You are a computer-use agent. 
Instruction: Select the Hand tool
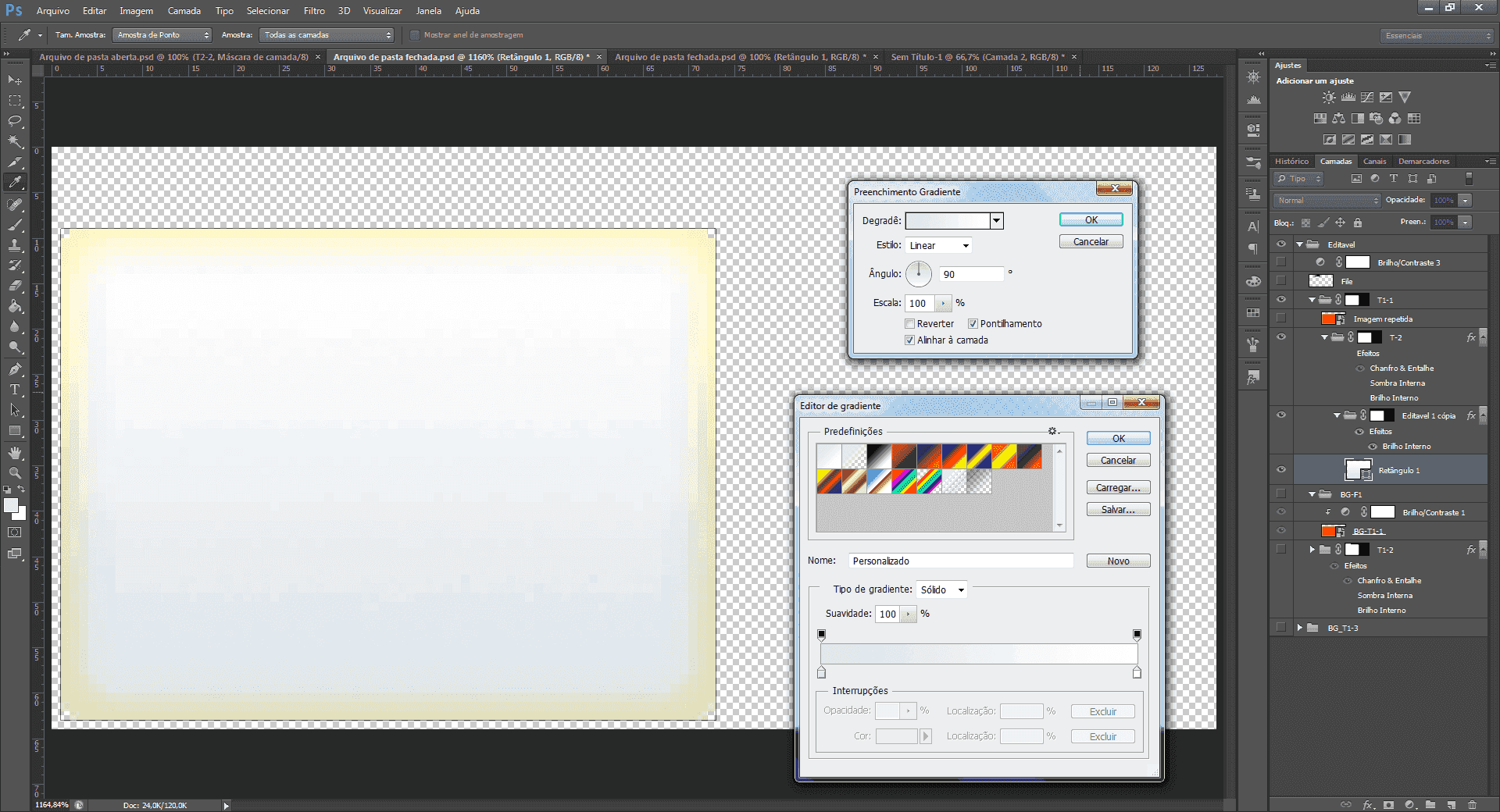[x=15, y=453]
